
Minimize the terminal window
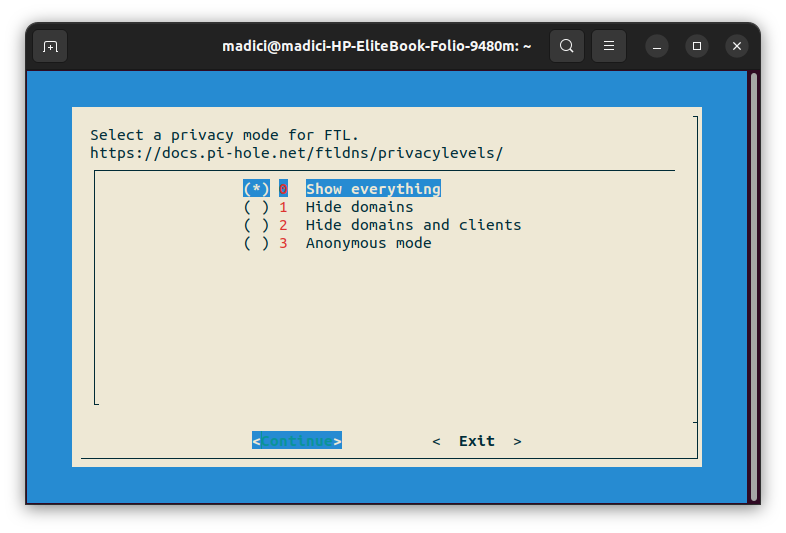tap(657, 46)
